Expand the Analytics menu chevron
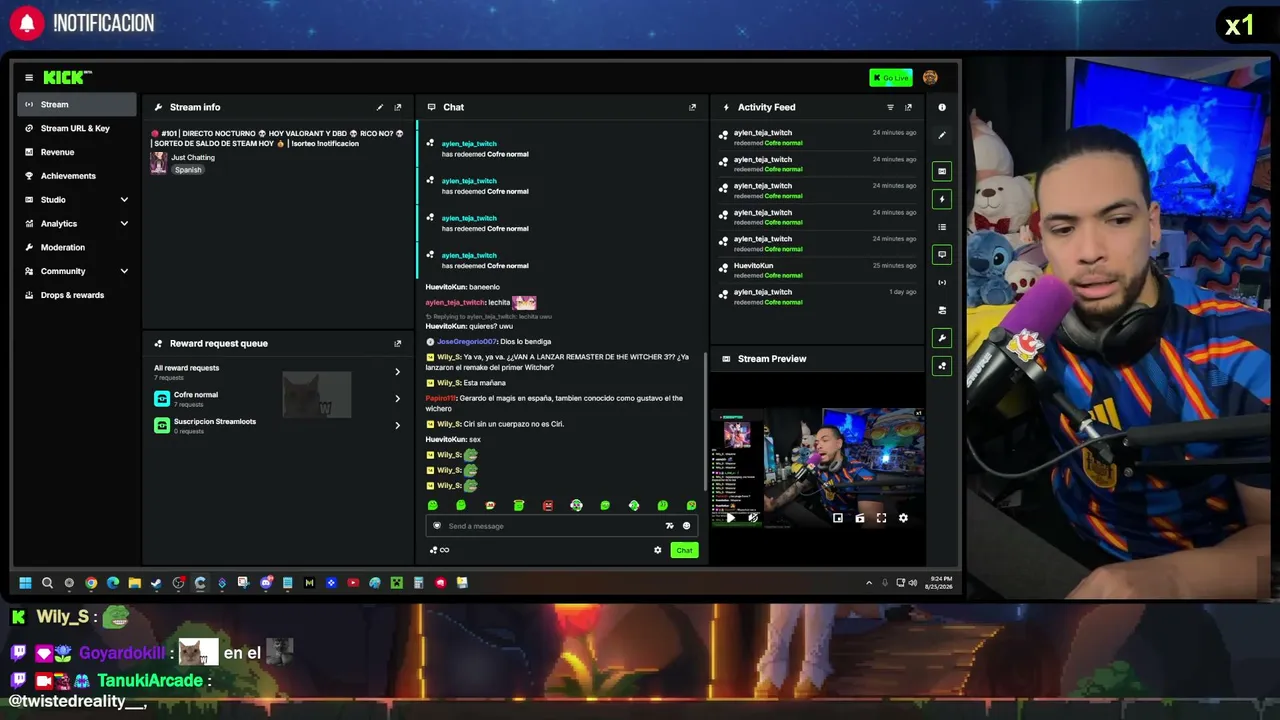The width and height of the screenshot is (1280, 720). 124,224
